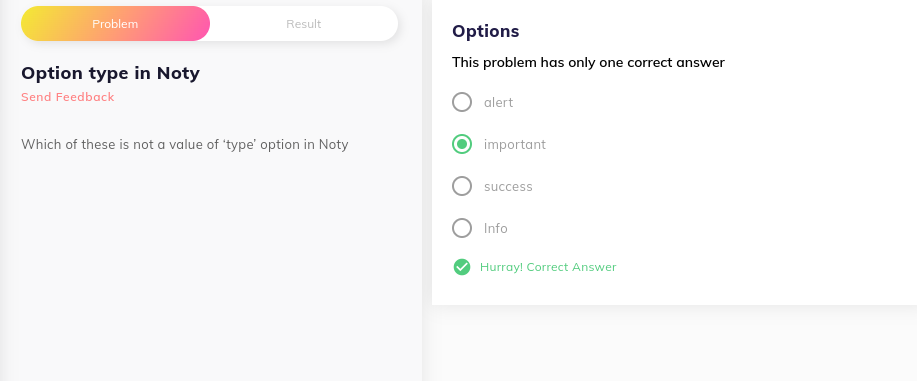Click the 'important' option label text
This screenshot has width=917, height=381.
(x=515, y=145)
